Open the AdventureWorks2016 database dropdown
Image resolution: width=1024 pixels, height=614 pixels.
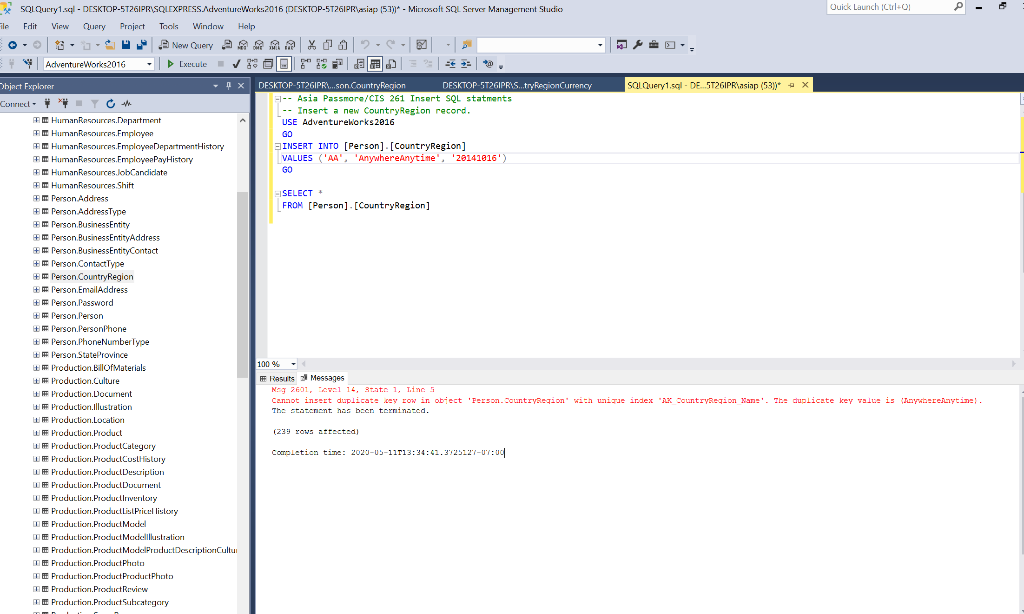pos(150,64)
